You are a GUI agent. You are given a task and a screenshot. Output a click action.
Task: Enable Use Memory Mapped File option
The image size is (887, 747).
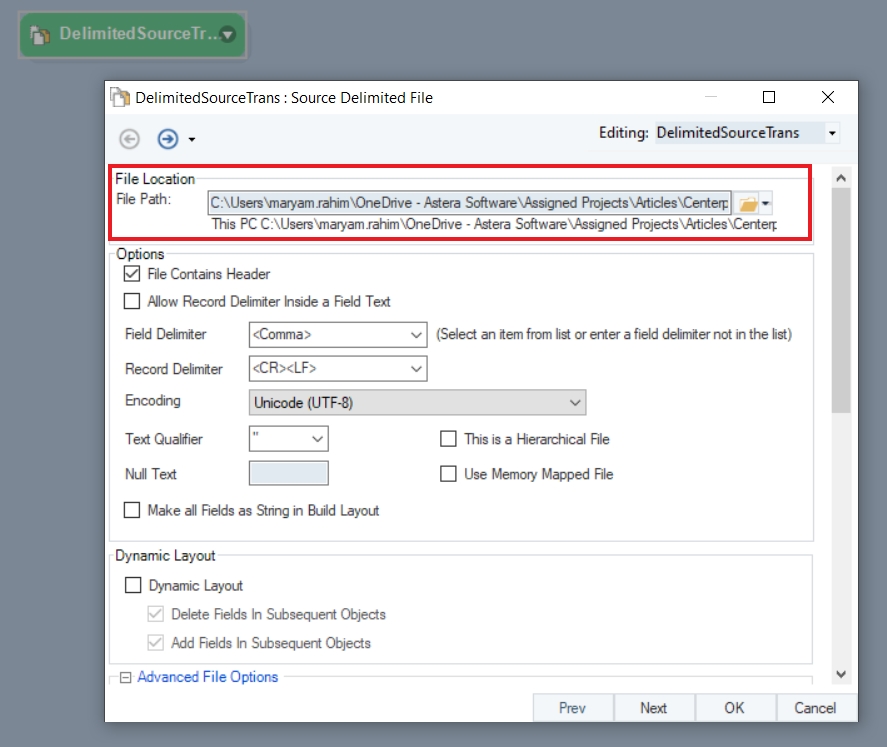tap(448, 474)
